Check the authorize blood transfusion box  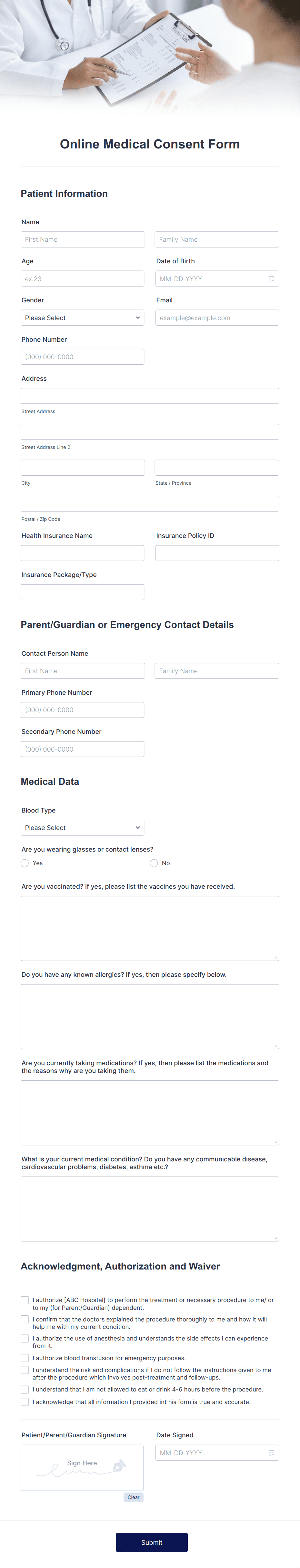[x=25, y=1358]
